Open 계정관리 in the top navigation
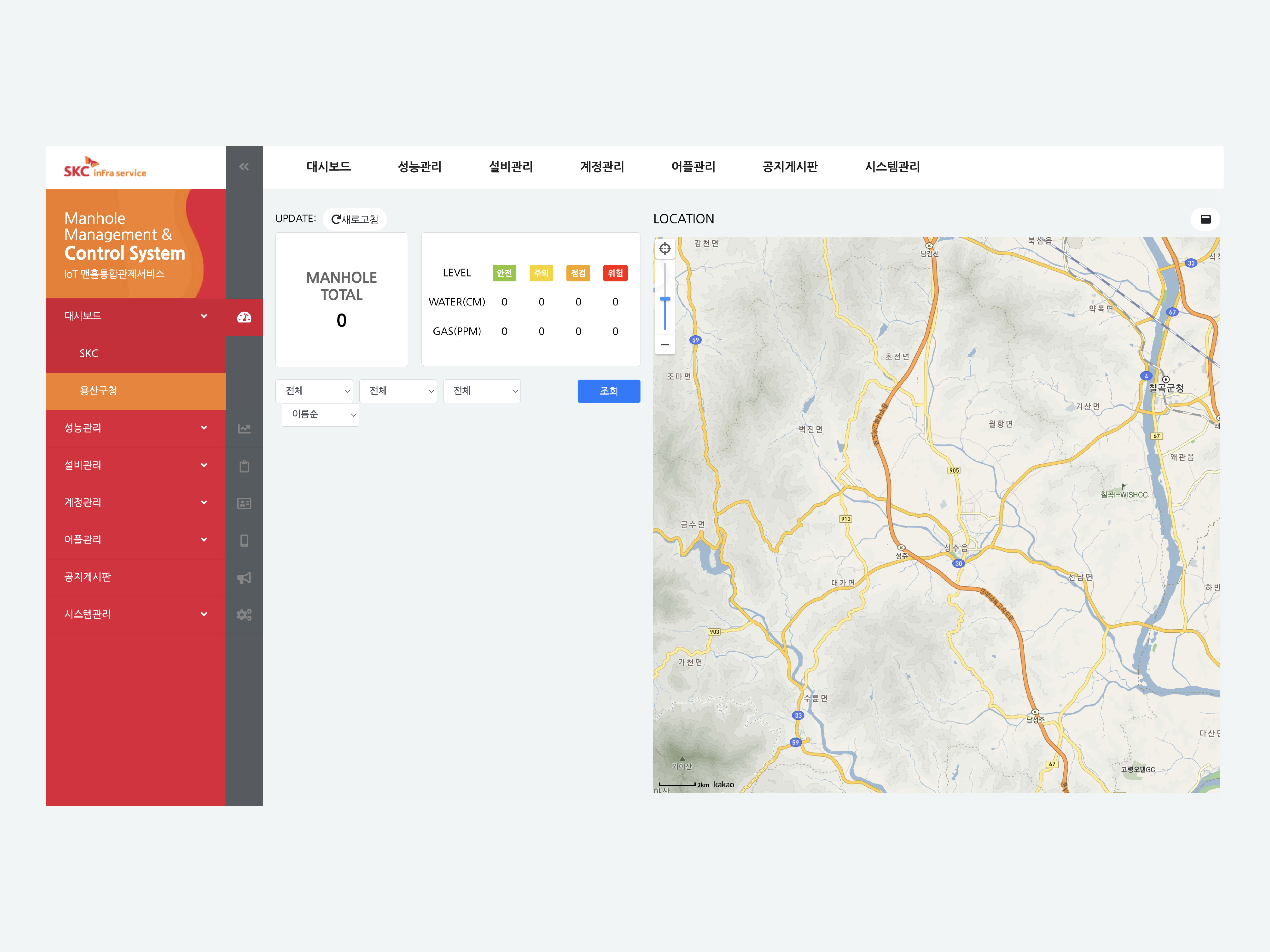The width and height of the screenshot is (1270, 952). 602,167
